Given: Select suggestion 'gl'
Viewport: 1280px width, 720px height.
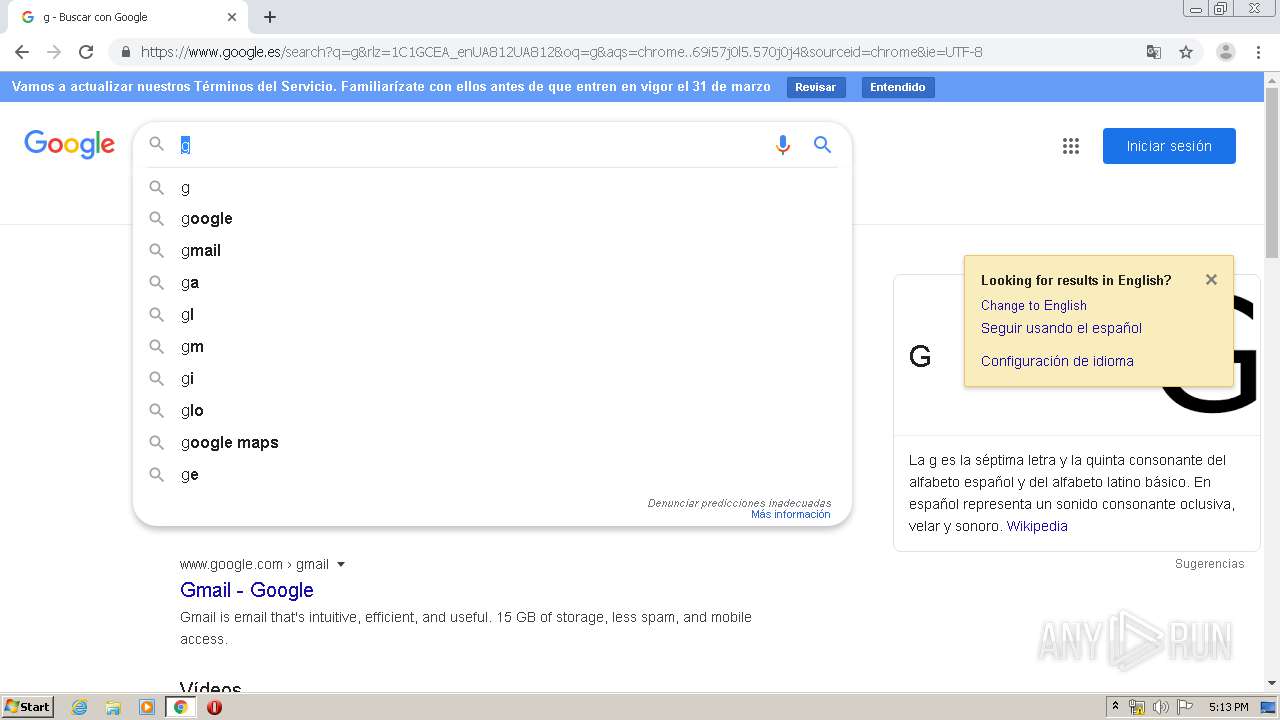Looking at the screenshot, I should coord(492,315).
